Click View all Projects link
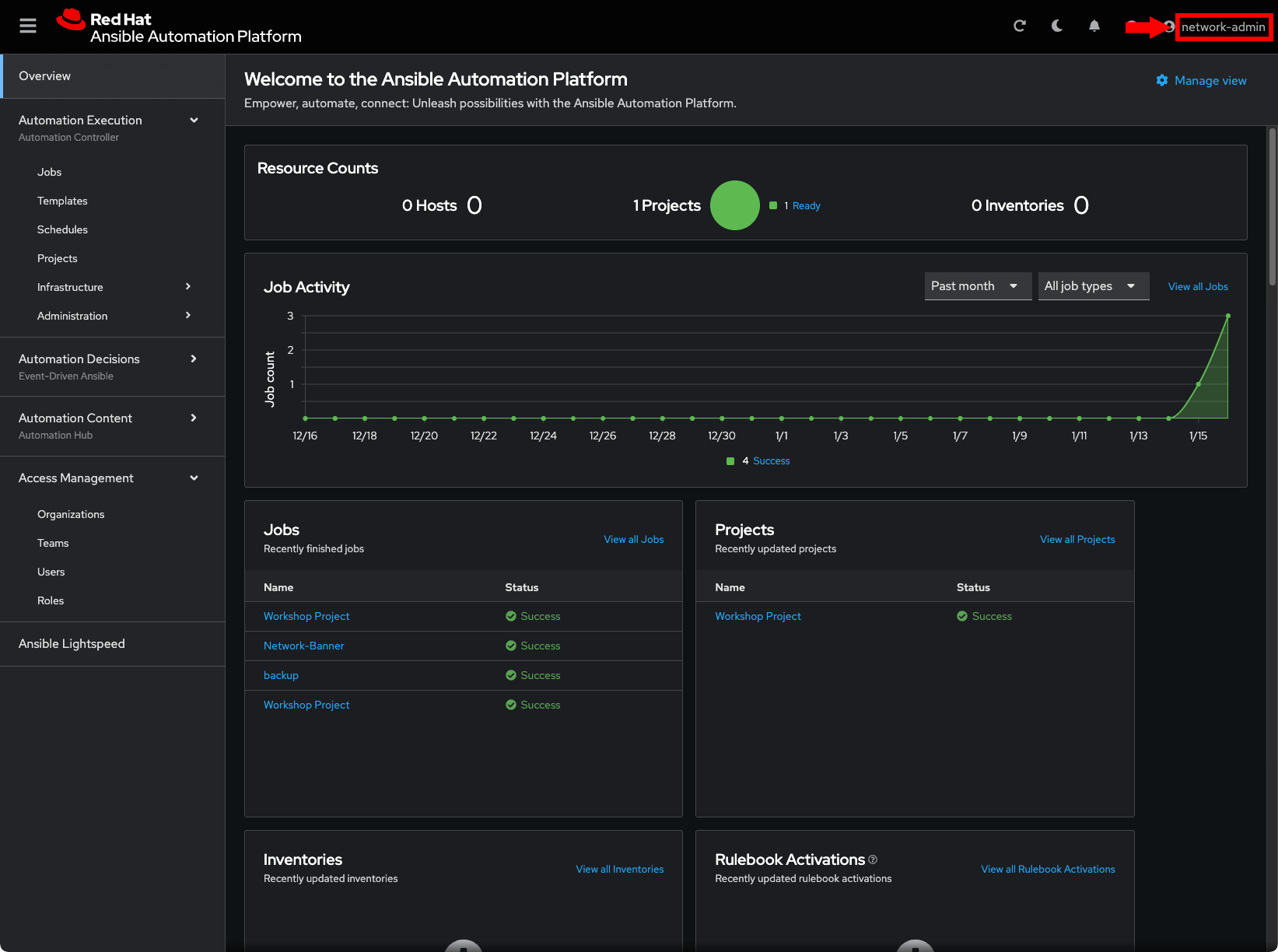The width and height of the screenshot is (1278, 952). (1077, 539)
